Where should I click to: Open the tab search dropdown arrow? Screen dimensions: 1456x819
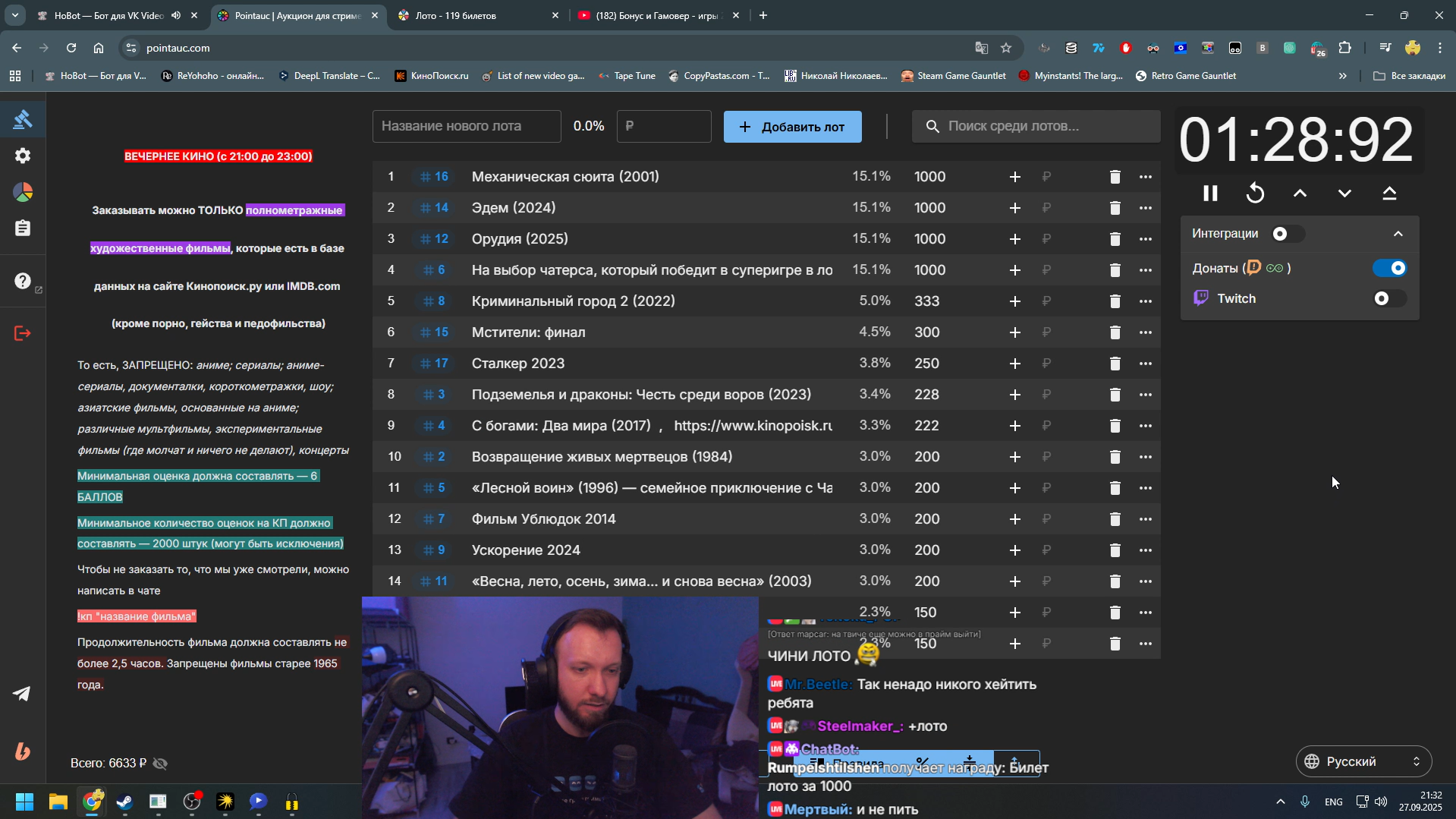[x=14, y=15]
